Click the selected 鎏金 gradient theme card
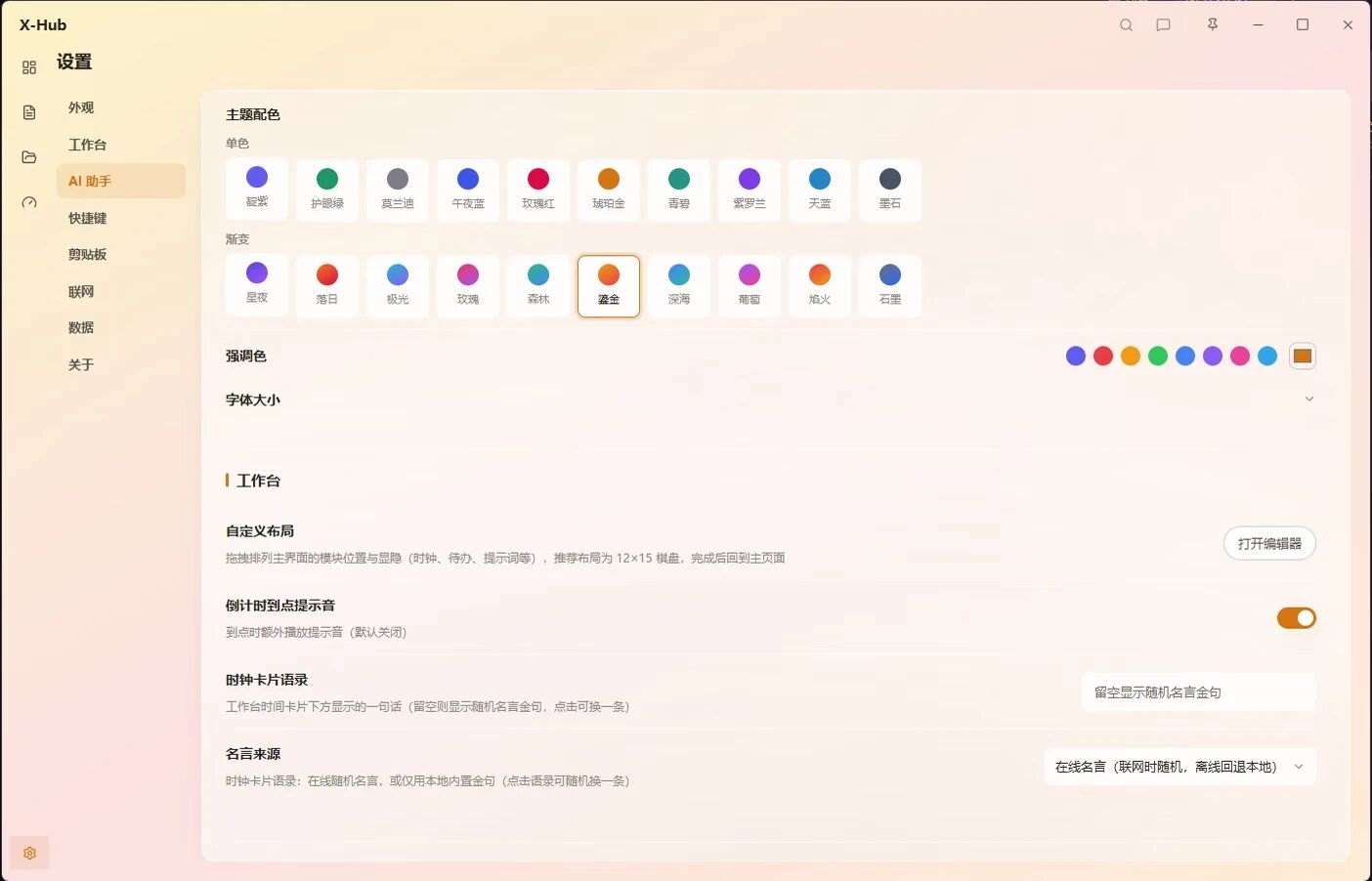Viewport: 1372px width, 881px height. tap(609, 286)
